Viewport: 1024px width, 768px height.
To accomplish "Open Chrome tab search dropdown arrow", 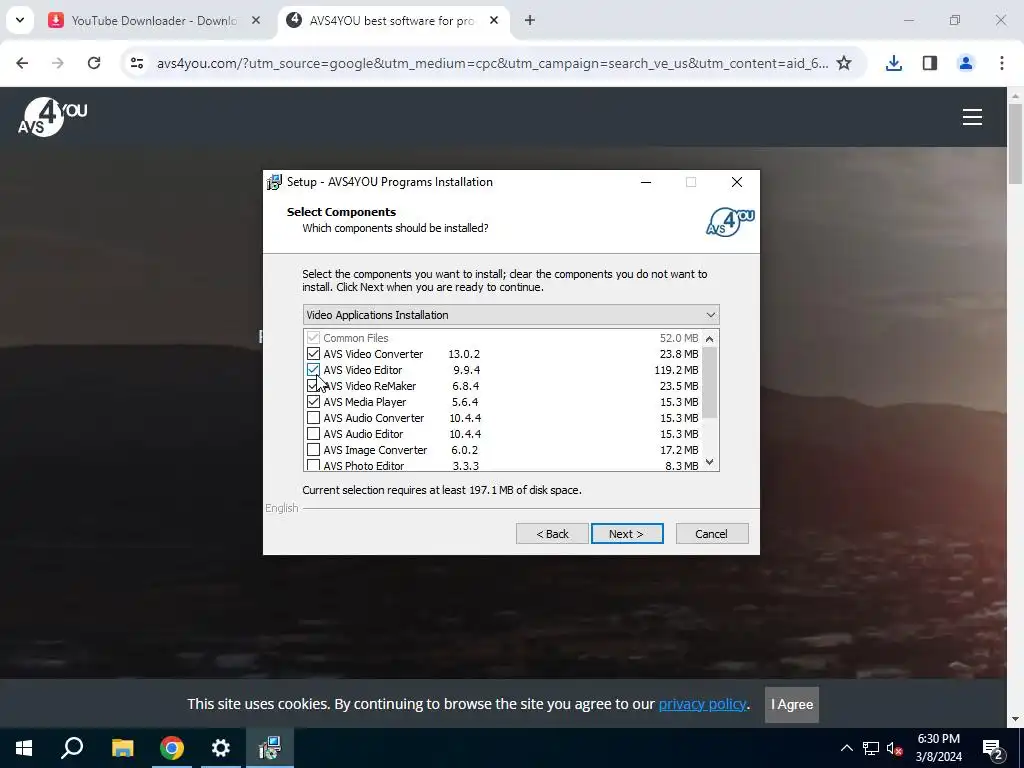I will tap(20, 20).
